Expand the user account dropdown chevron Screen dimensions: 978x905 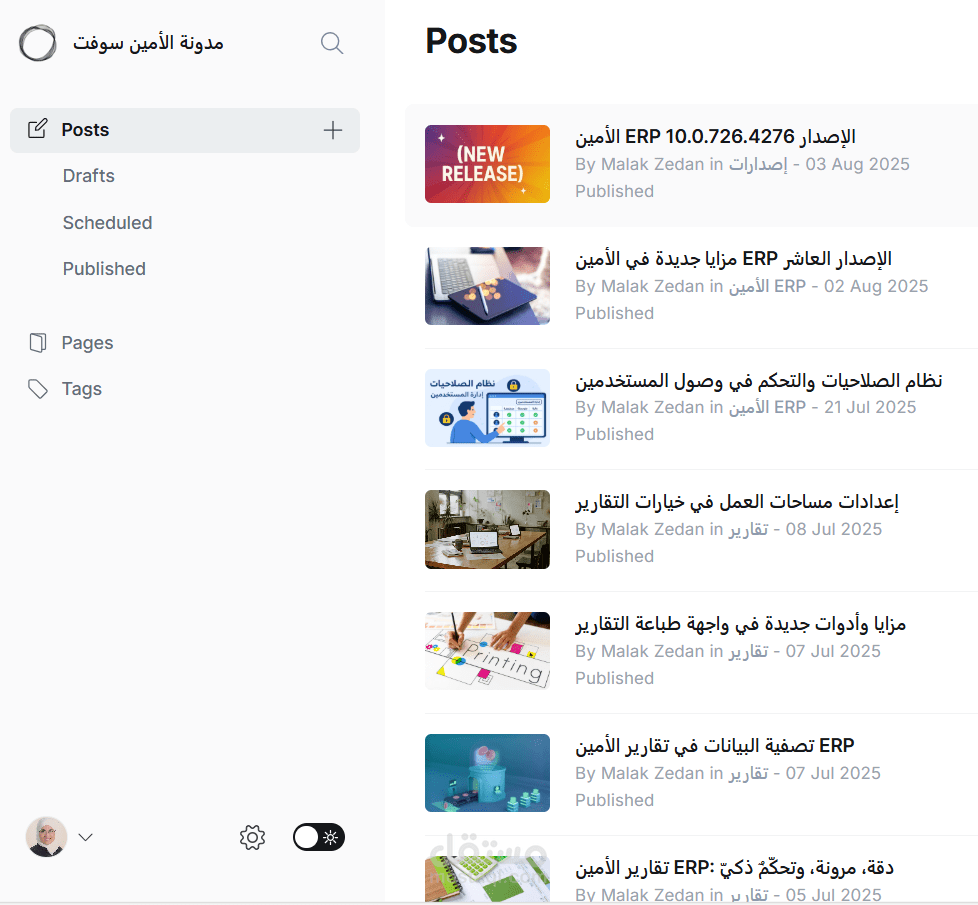pyautogui.click(x=86, y=837)
